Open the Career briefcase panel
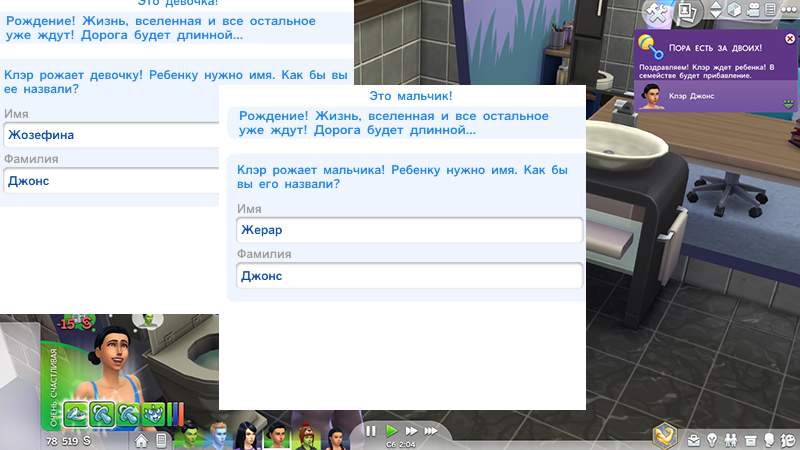Image resolution: width=800 pixels, height=450 pixels. [693, 440]
